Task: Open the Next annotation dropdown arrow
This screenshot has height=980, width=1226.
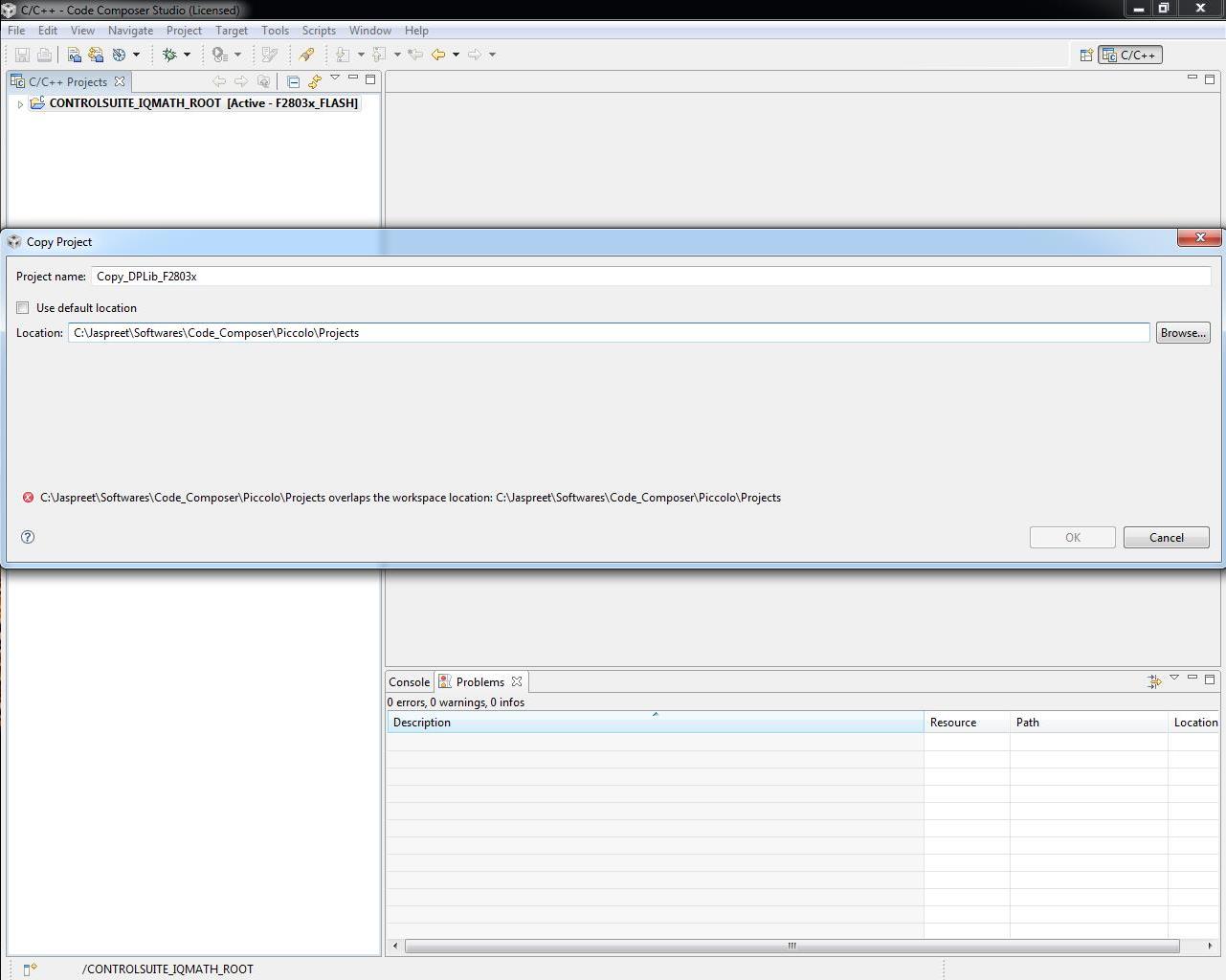Action: point(361,55)
